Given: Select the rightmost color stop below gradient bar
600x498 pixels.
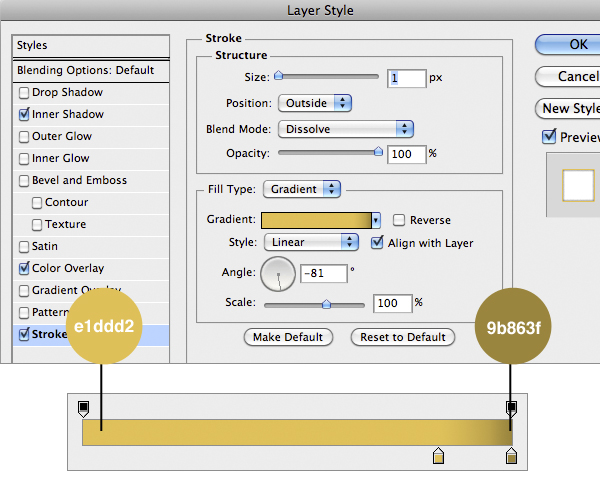Looking at the screenshot, I should [x=512, y=456].
